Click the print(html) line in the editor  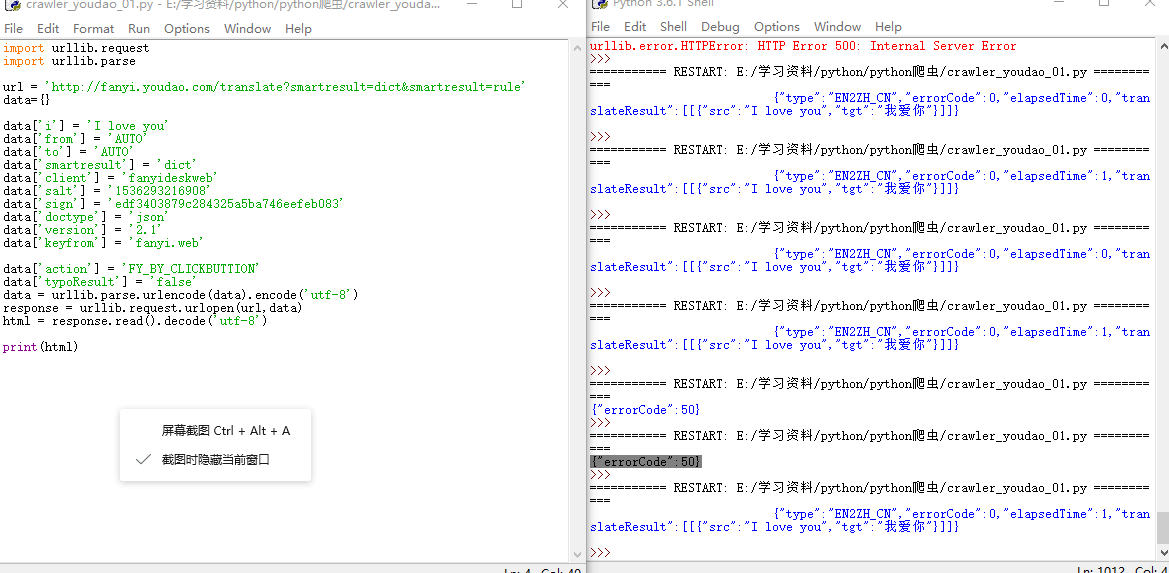pyautogui.click(x=40, y=347)
